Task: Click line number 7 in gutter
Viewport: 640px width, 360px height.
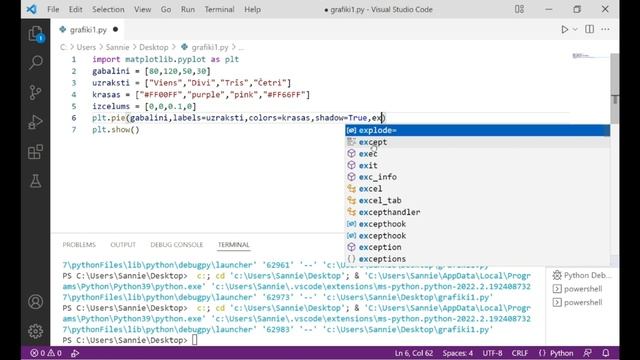Action: coord(74,130)
